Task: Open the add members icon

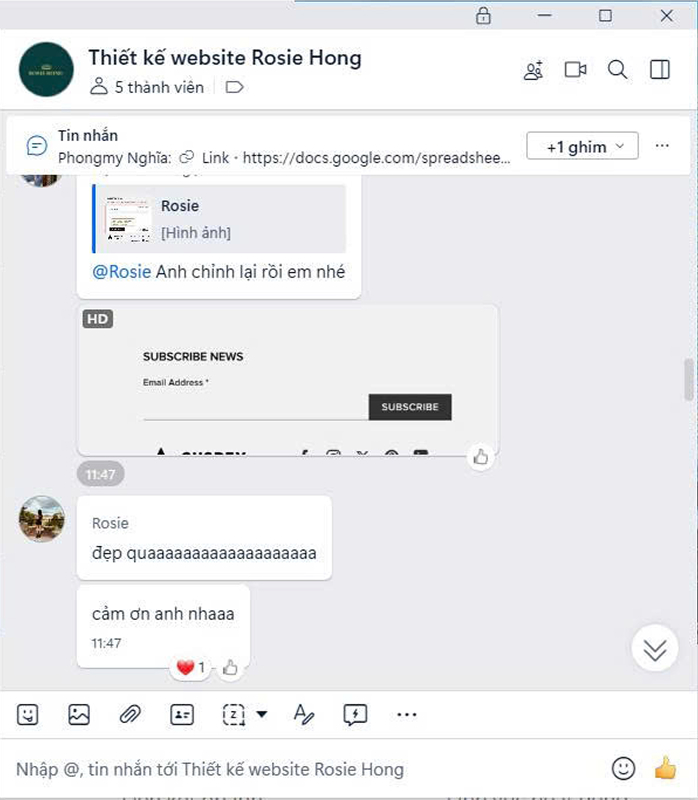Action: coord(533,70)
